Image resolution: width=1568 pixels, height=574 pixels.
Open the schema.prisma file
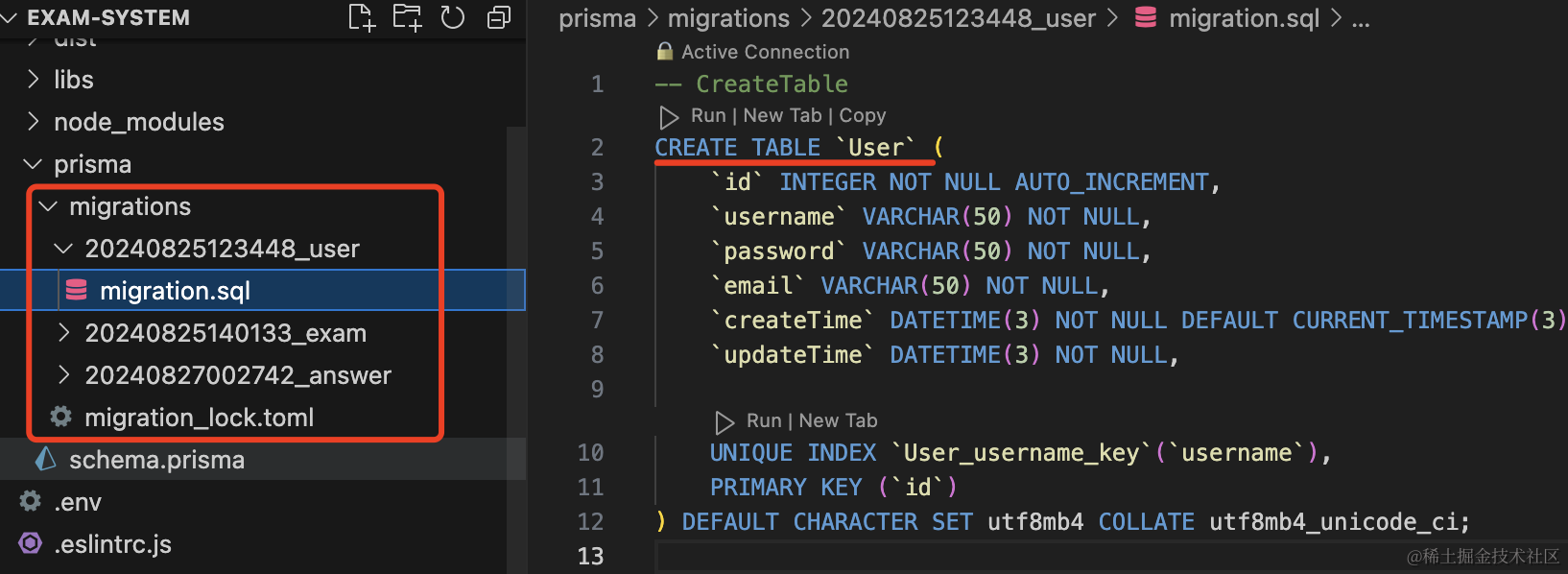coord(156,460)
